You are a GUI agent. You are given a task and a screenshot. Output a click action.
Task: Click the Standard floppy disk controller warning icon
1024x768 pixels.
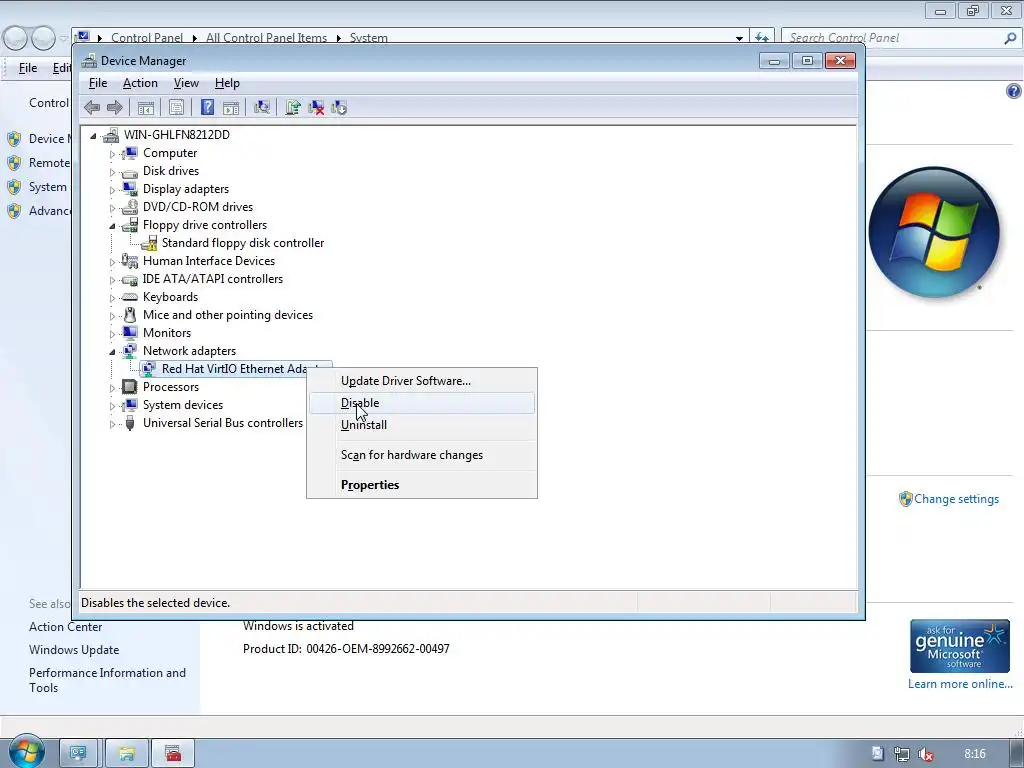coord(149,244)
